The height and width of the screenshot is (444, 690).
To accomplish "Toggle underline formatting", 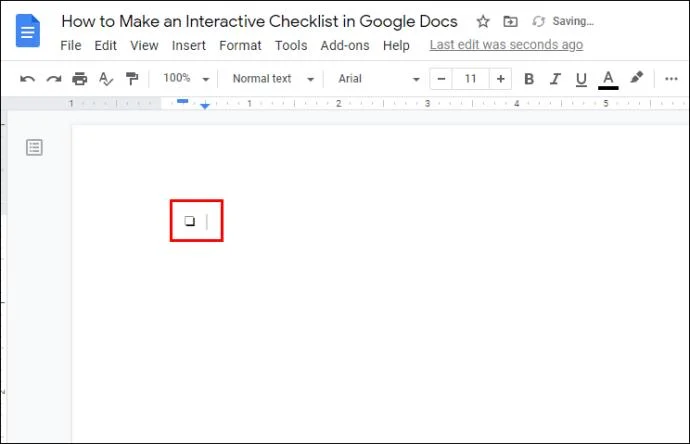I will (x=581, y=79).
